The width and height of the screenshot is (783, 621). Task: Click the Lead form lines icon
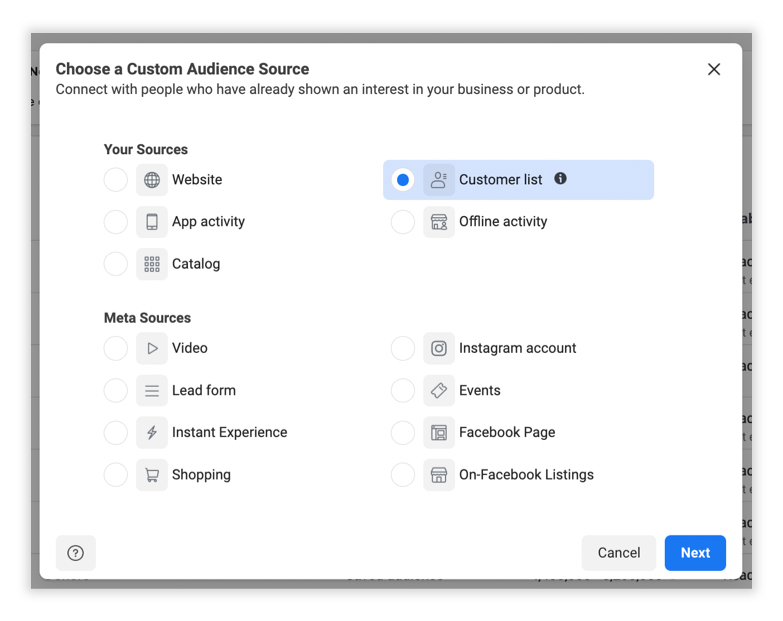click(152, 390)
